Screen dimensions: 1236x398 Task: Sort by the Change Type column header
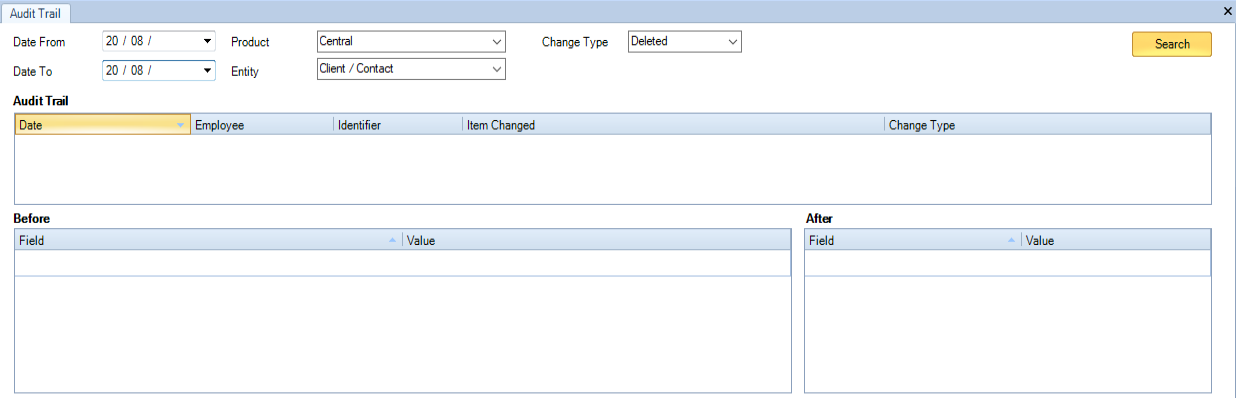point(1047,125)
